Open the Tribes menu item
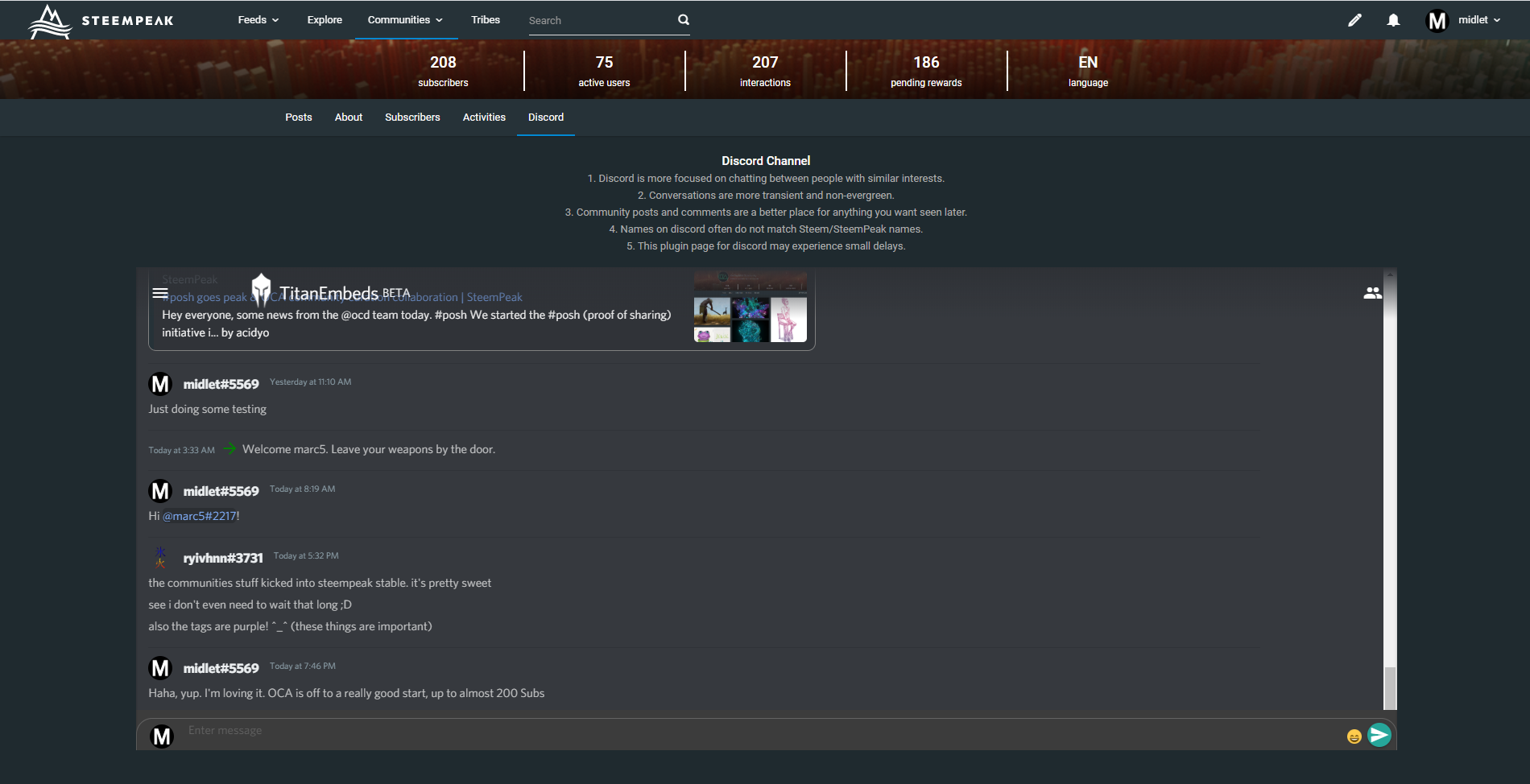 click(x=486, y=20)
